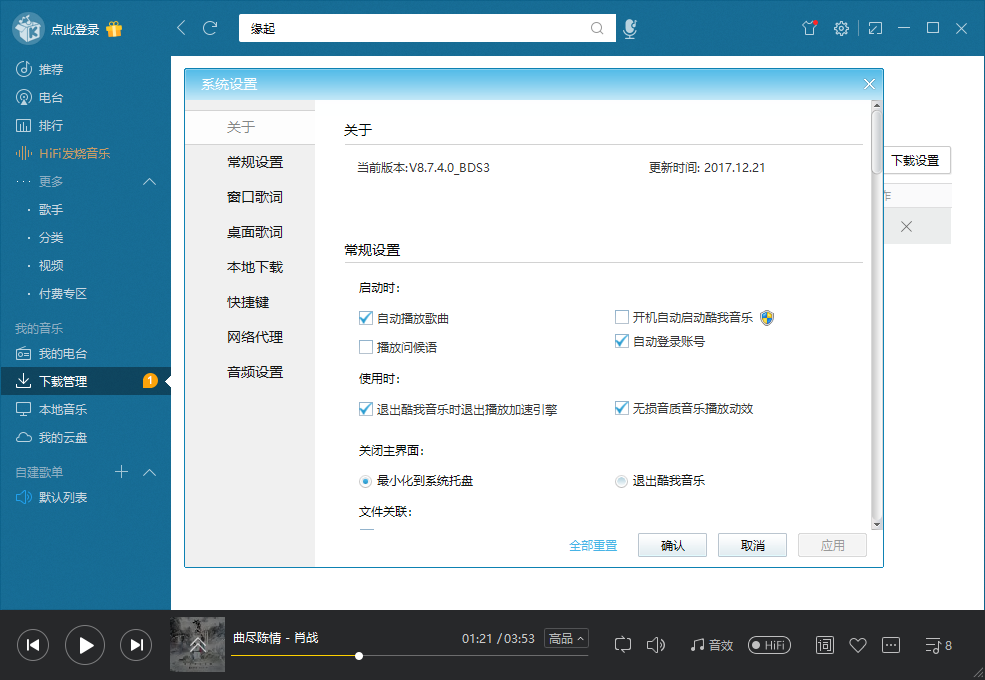Screen dimensions: 985x680
Task: Collapse the 自建歌单 playlist section
Action: click(x=150, y=472)
